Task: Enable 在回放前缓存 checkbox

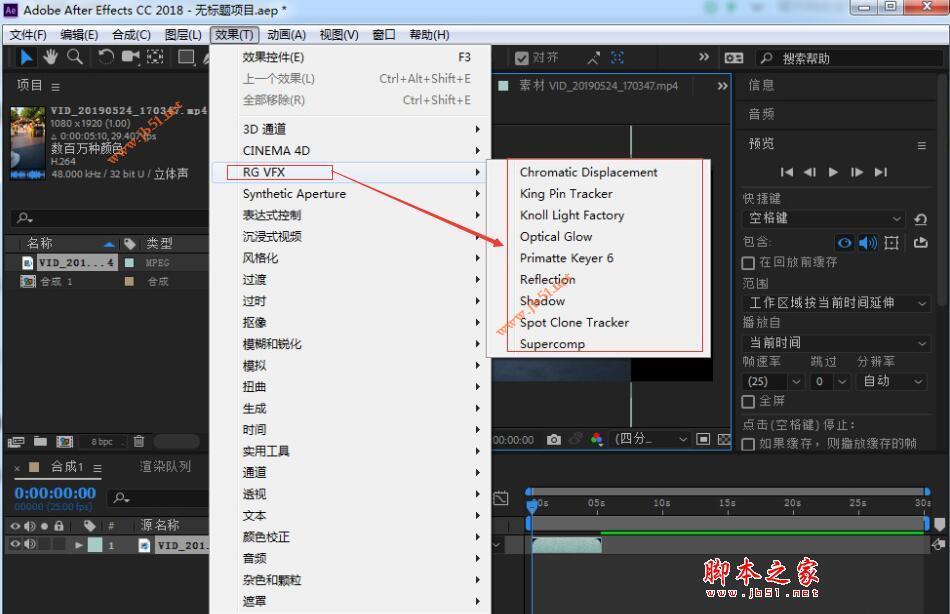Action: [748, 263]
